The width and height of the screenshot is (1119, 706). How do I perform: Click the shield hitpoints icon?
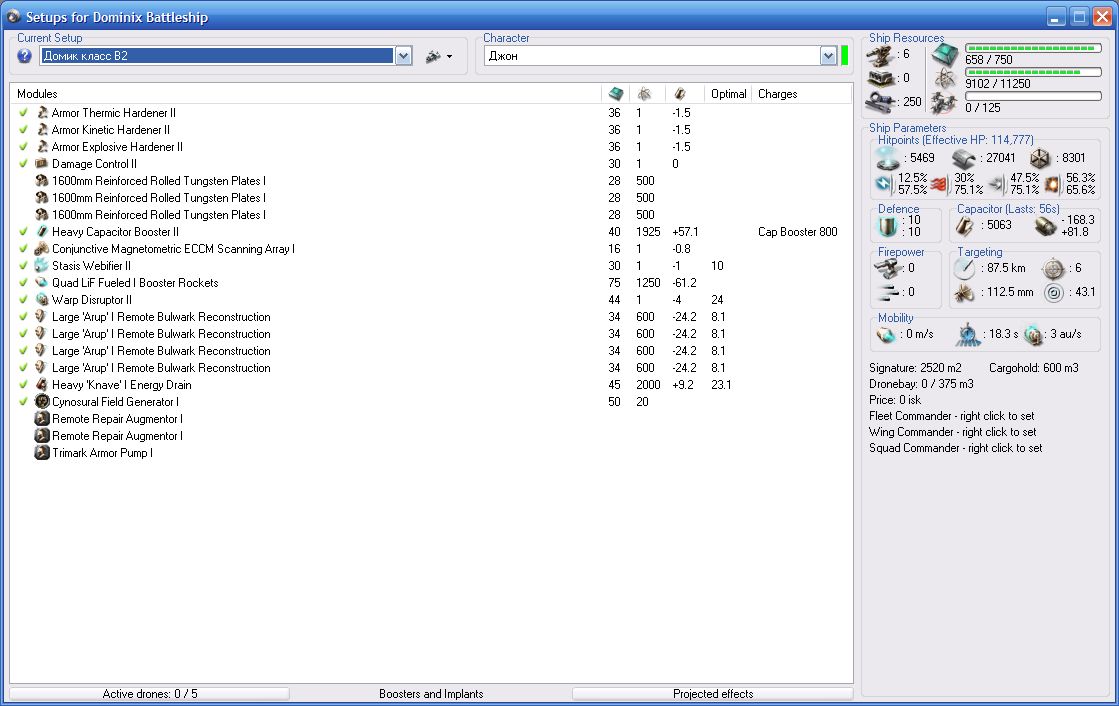click(x=888, y=158)
